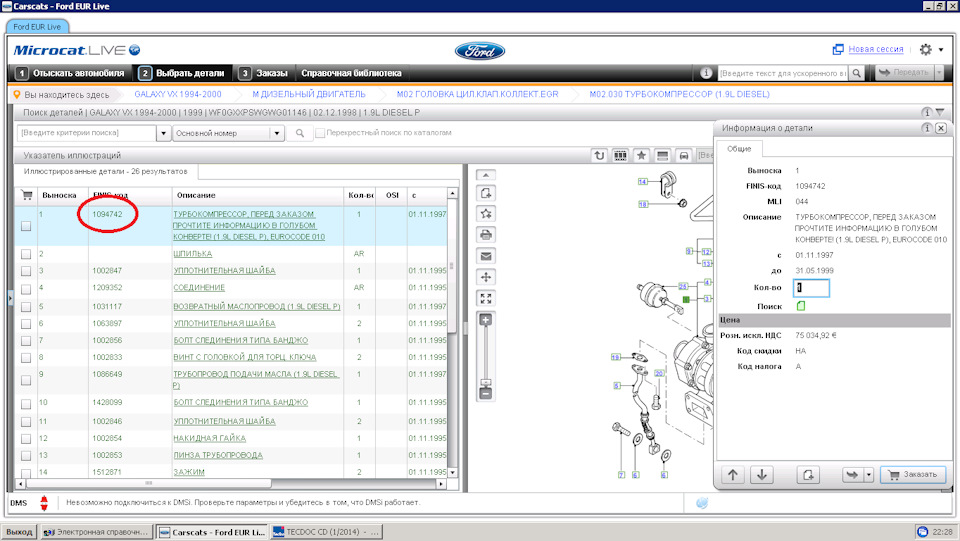Go to the next part with the down arrow
This screenshot has height=541, width=960.
click(x=762, y=475)
